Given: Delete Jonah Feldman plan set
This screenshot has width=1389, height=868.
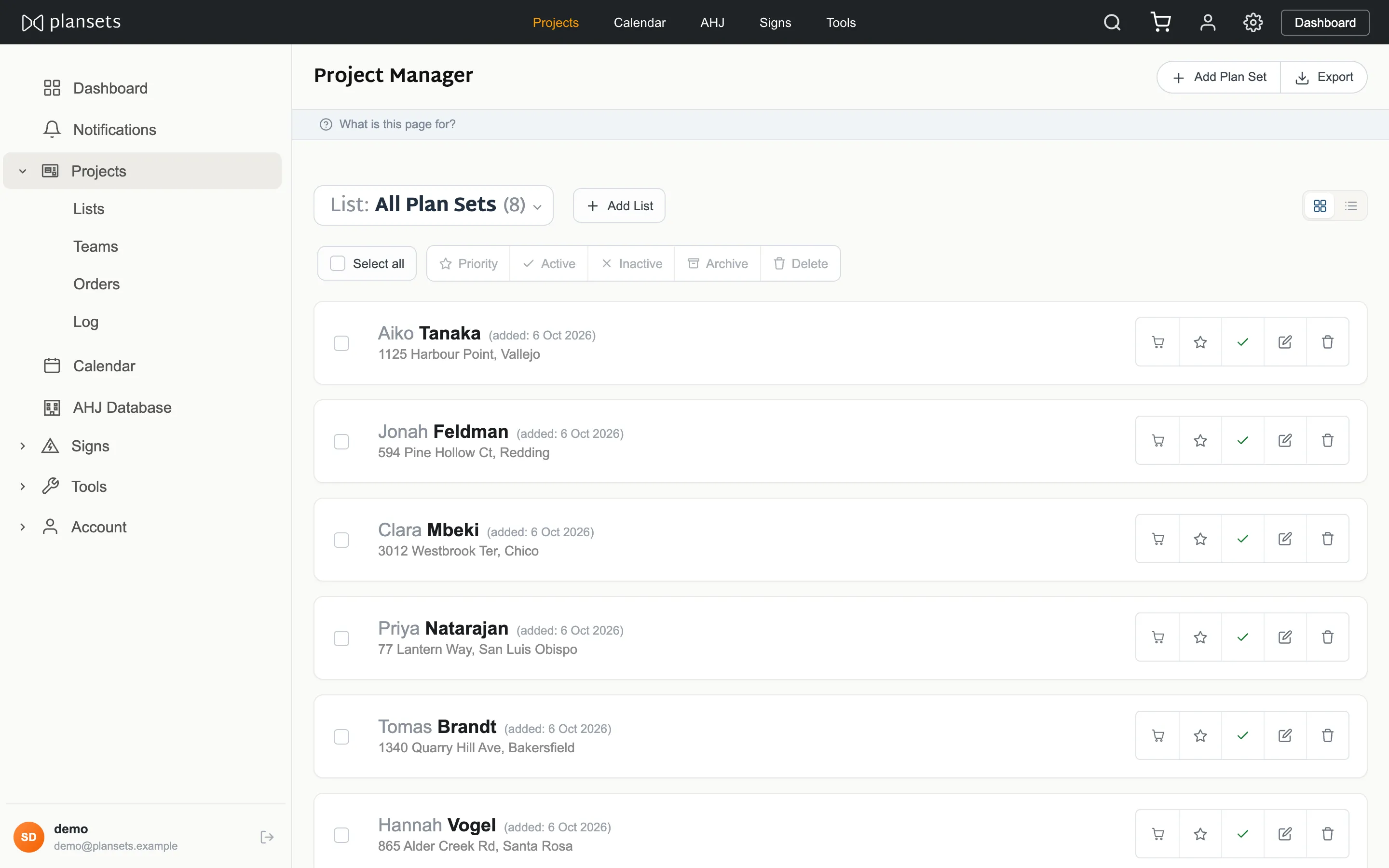Looking at the screenshot, I should [x=1328, y=440].
